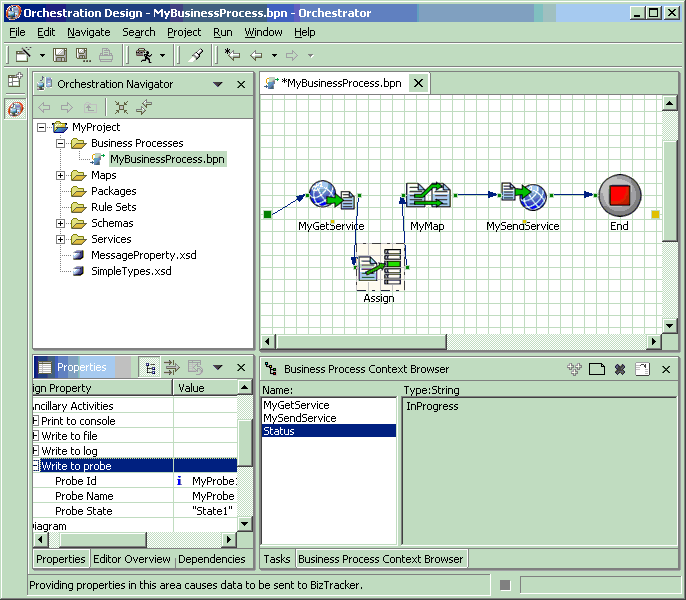
Task: Expand the Write to file property
Action: [x=36, y=436]
